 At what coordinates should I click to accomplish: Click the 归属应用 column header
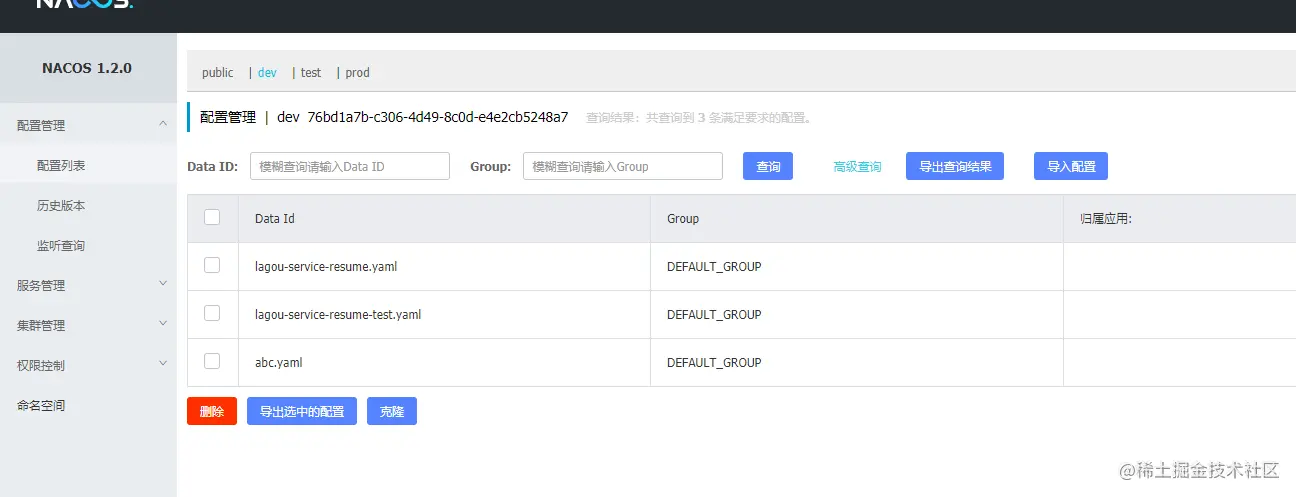[x=1106, y=218]
